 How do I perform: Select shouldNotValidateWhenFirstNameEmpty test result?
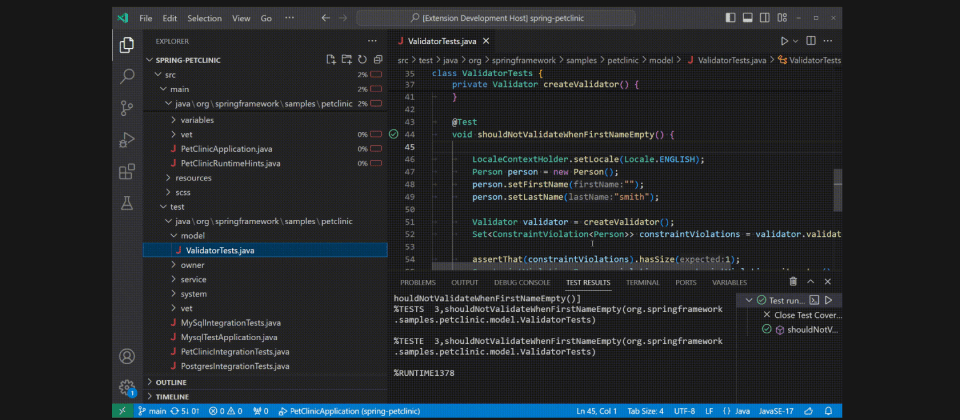(800, 329)
